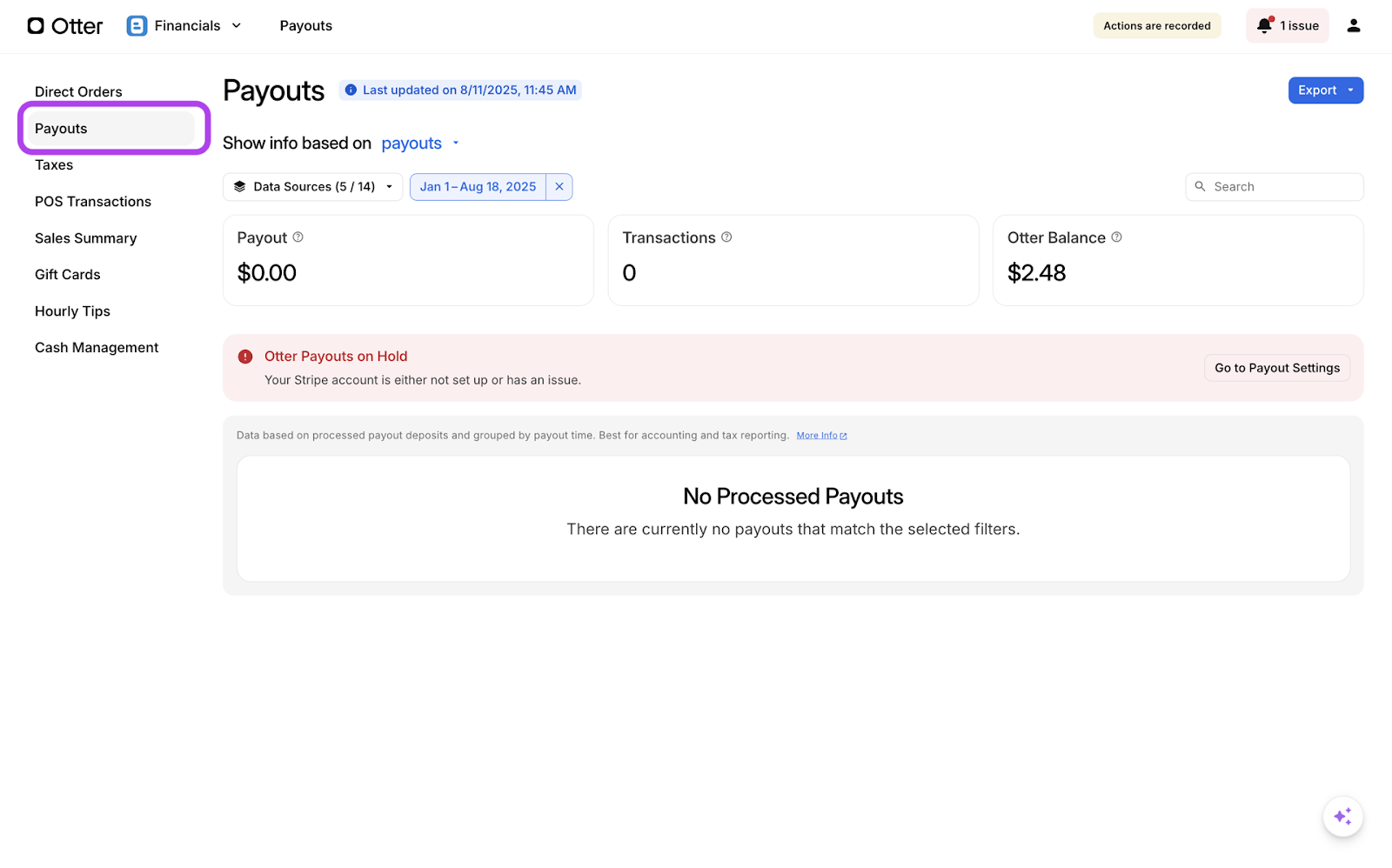
Task: Click the Transactions help question icon
Action: pos(726,237)
